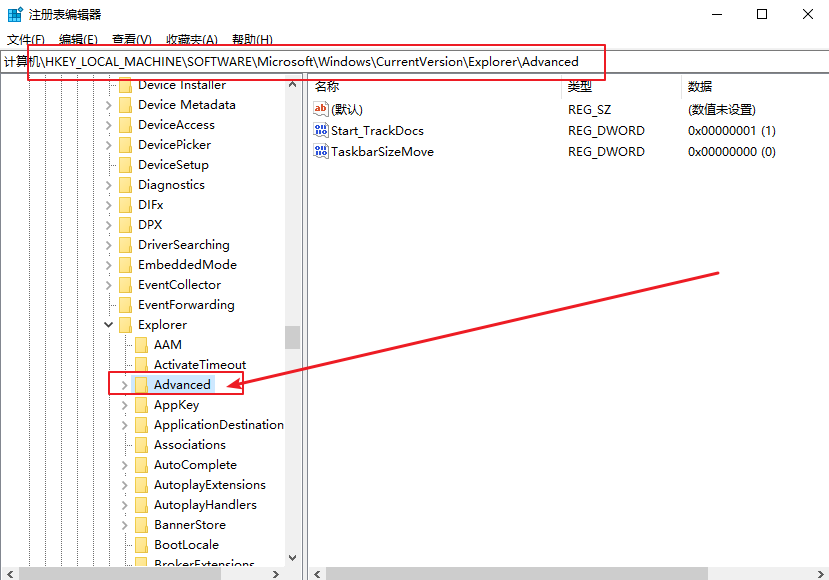Click the Start_TrackDocs DWORD value icon
Image resolution: width=829 pixels, height=580 pixels.
pos(321,131)
